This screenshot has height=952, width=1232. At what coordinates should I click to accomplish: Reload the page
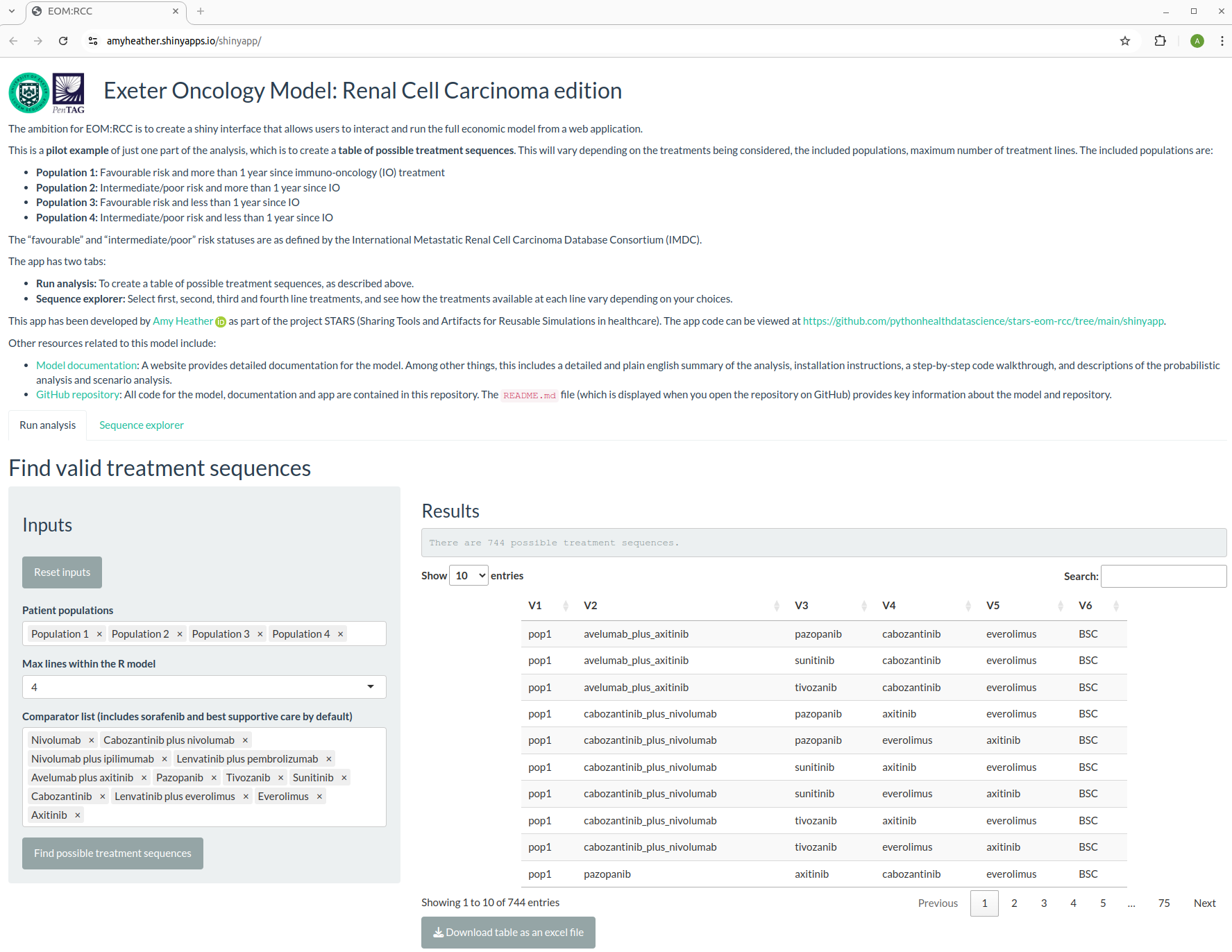coord(63,41)
